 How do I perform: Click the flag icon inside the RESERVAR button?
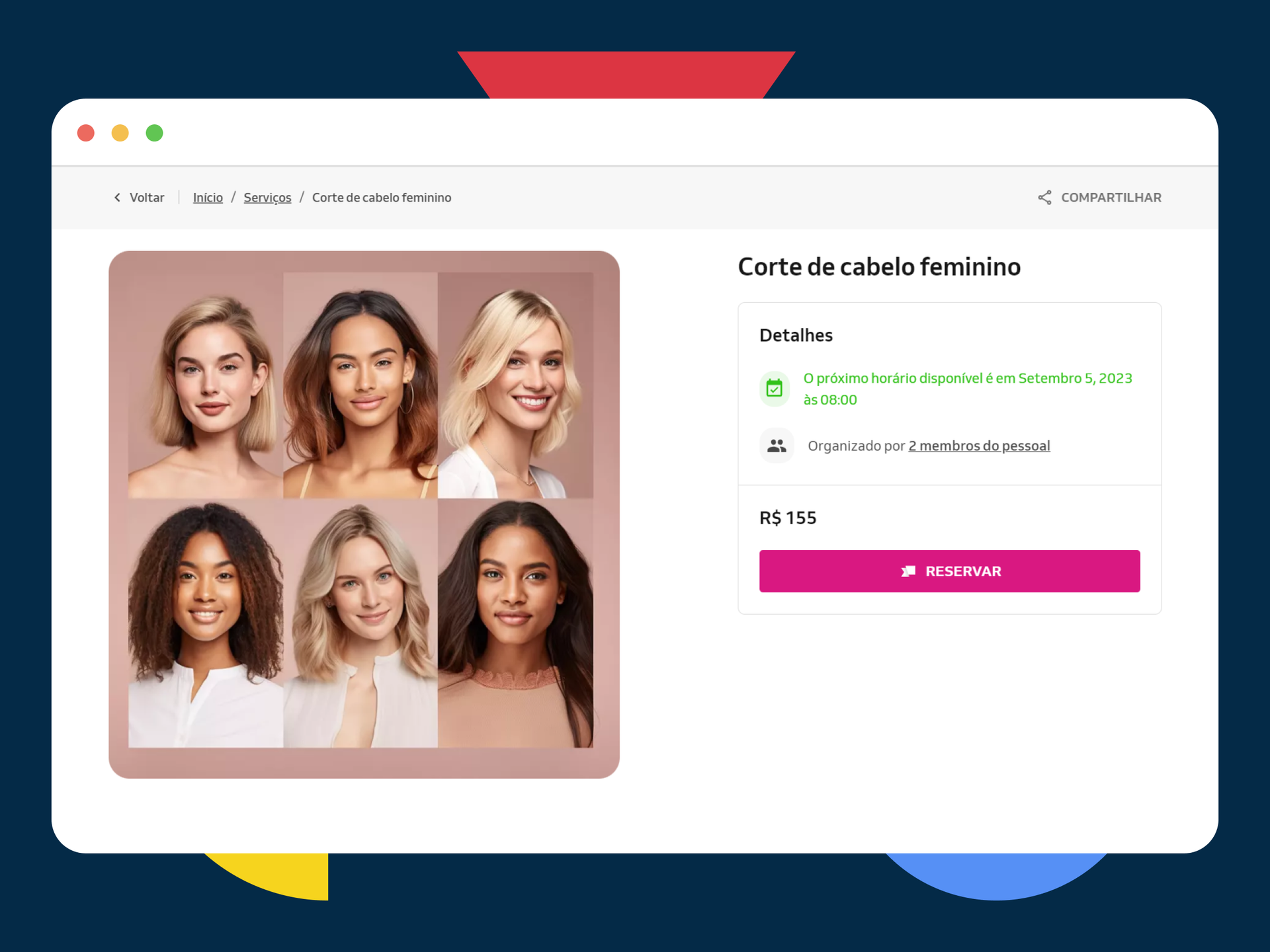909,571
